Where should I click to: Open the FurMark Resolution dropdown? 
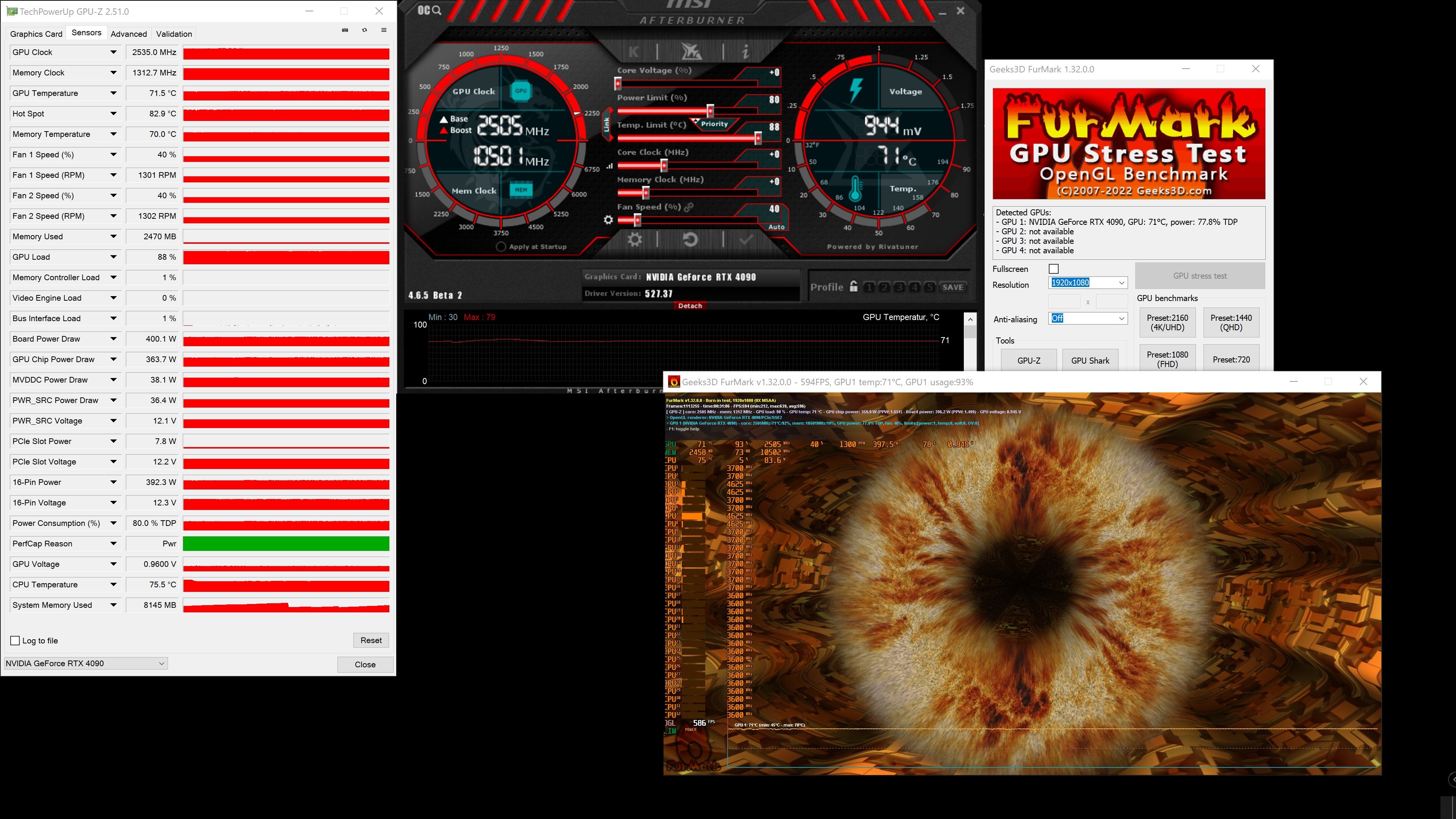pos(1088,282)
